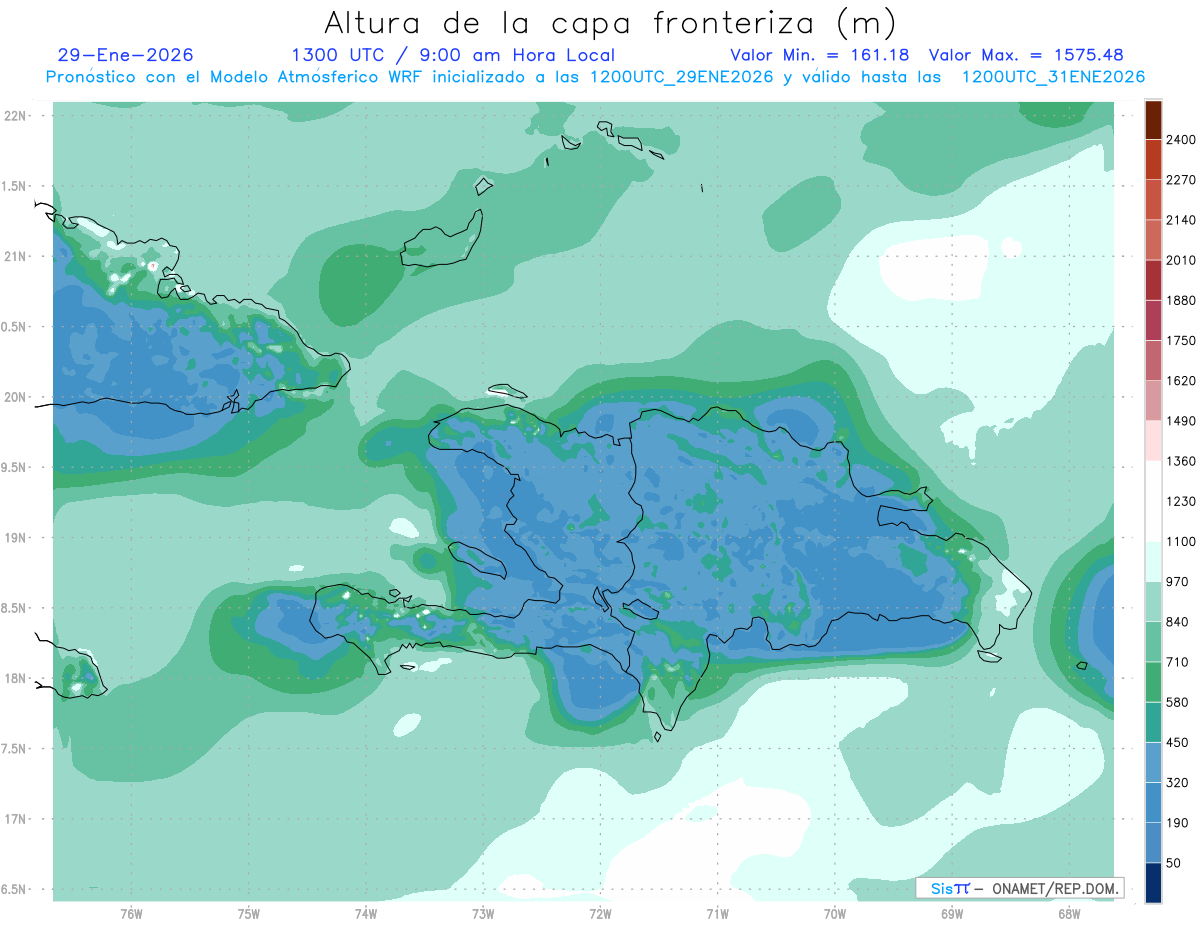Click the colorbar label '1490'
The height and width of the screenshot is (927, 1200).
pos(1181,421)
